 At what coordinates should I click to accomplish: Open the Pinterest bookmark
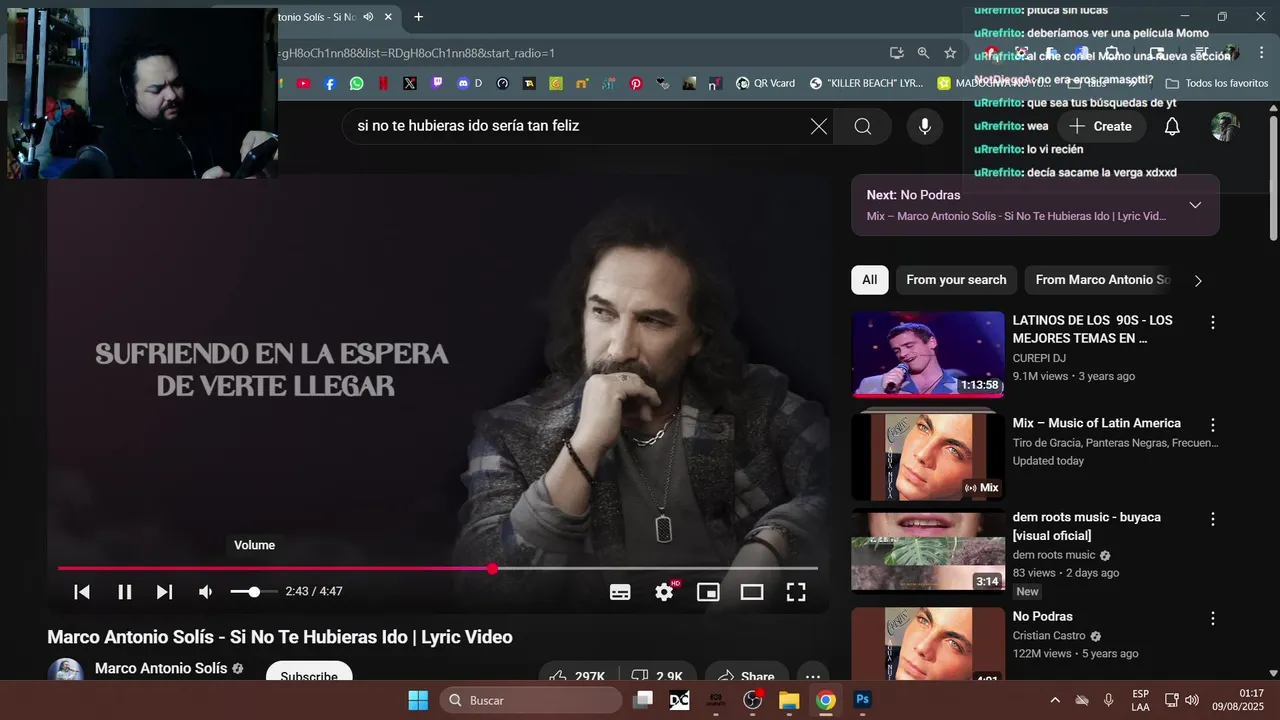[x=635, y=84]
